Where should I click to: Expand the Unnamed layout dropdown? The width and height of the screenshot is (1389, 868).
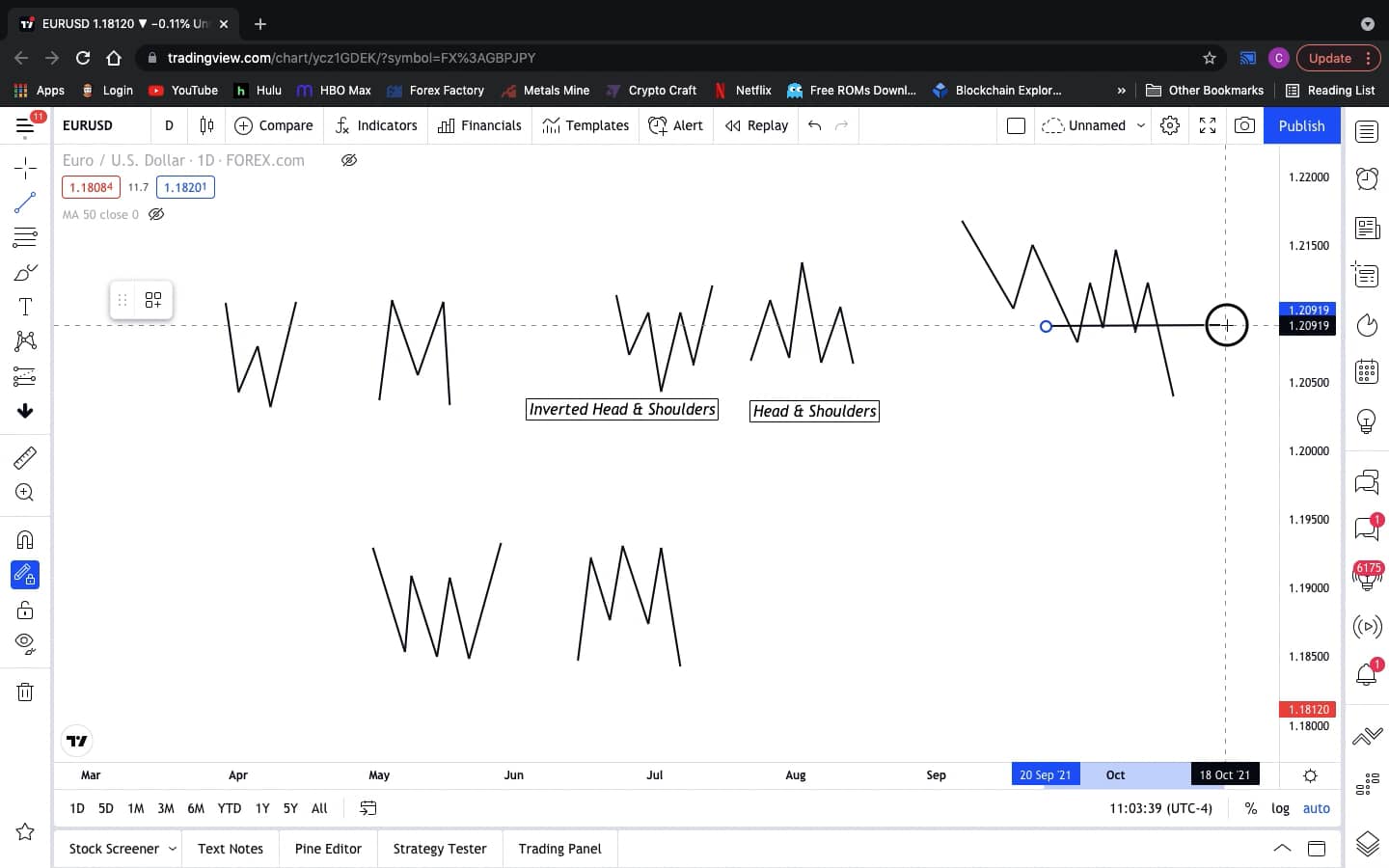click(1141, 125)
